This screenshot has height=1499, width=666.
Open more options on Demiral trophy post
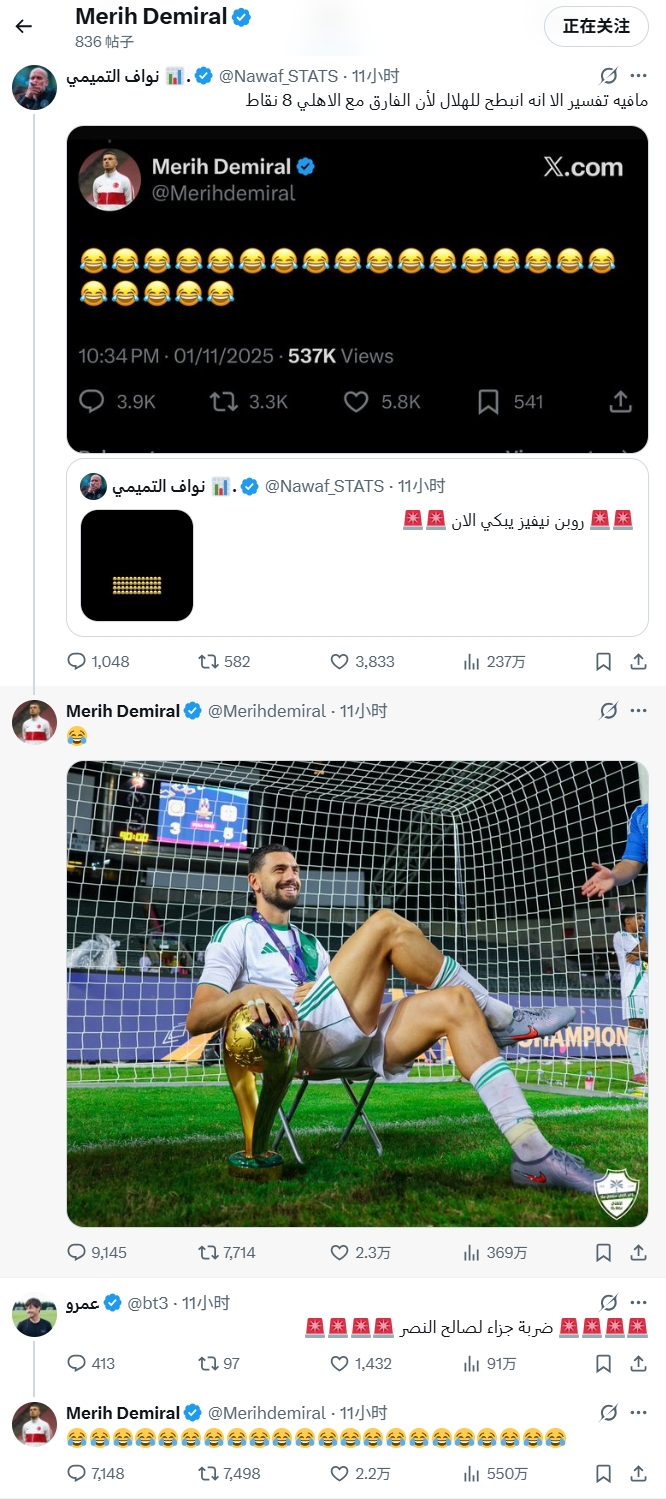pyautogui.click(x=638, y=711)
